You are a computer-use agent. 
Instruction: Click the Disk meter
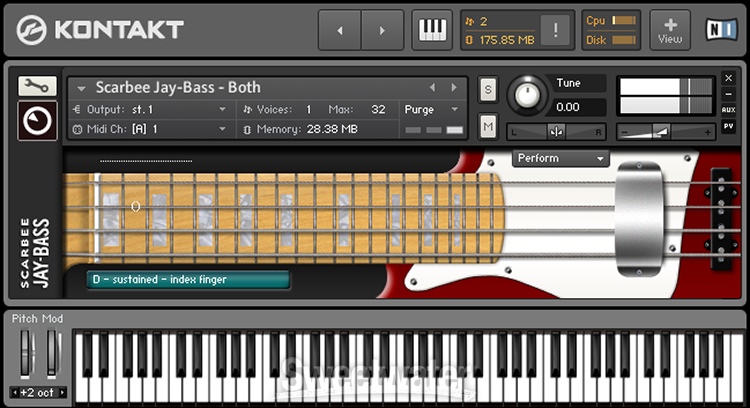tap(624, 40)
